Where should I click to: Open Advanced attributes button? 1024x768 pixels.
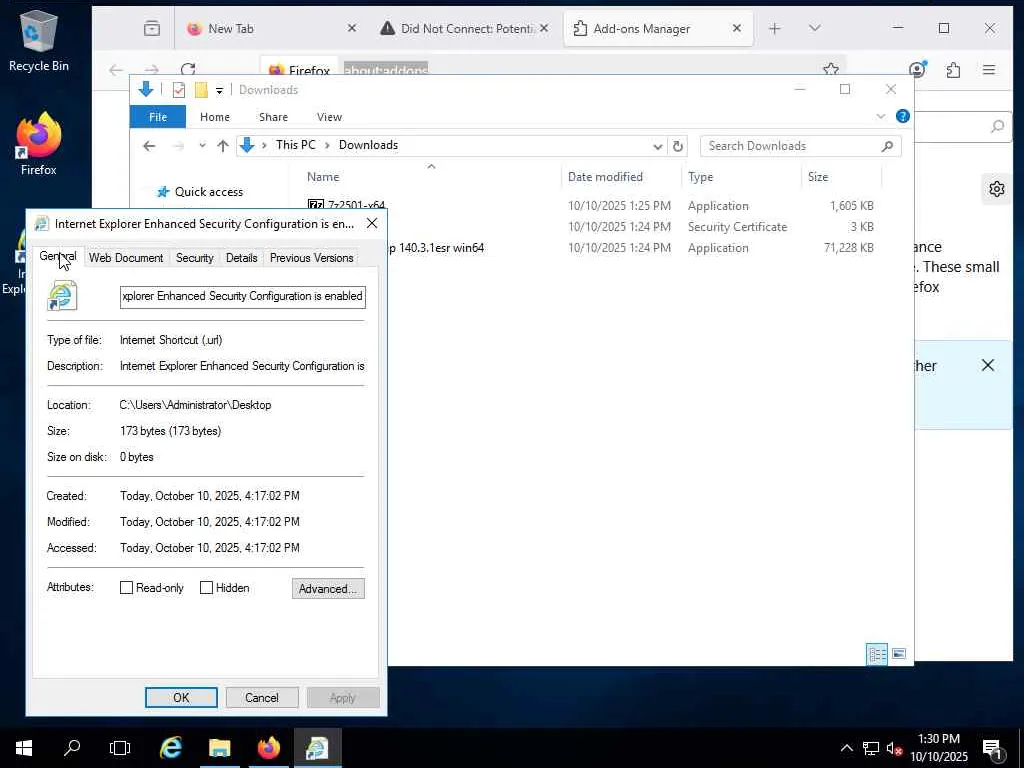pos(328,588)
